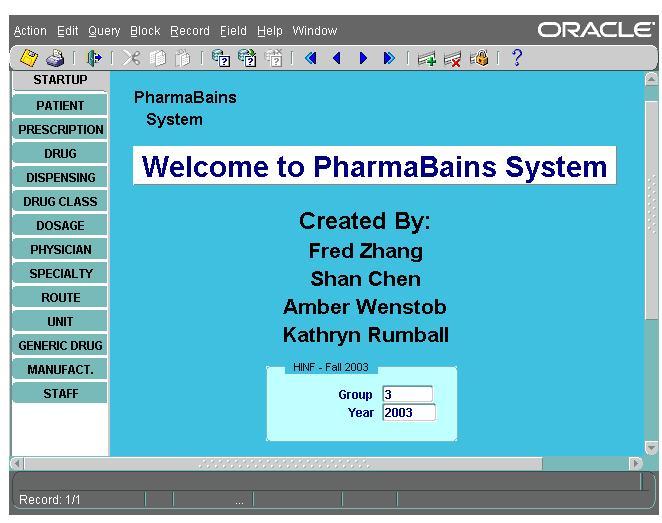Open the SPECIALTY form
This screenshot has height=523, width=662.
pyautogui.click(x=60, y=274)
